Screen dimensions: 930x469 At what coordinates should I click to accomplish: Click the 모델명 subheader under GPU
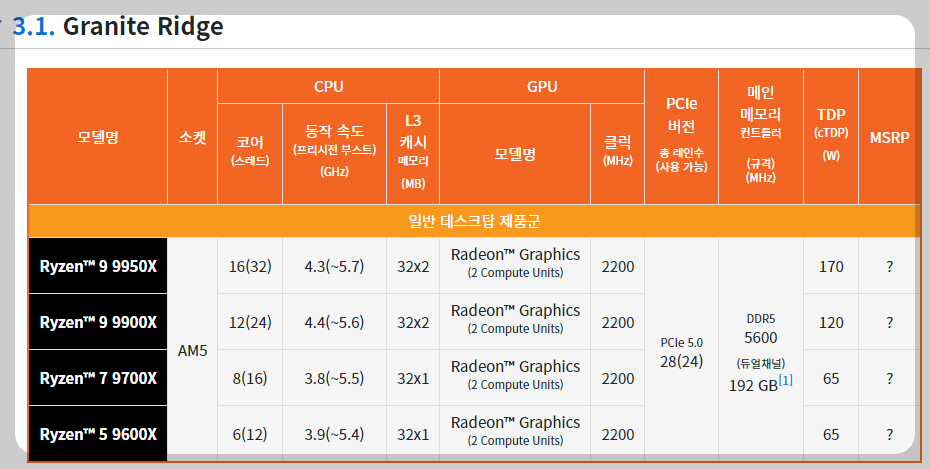515,154
